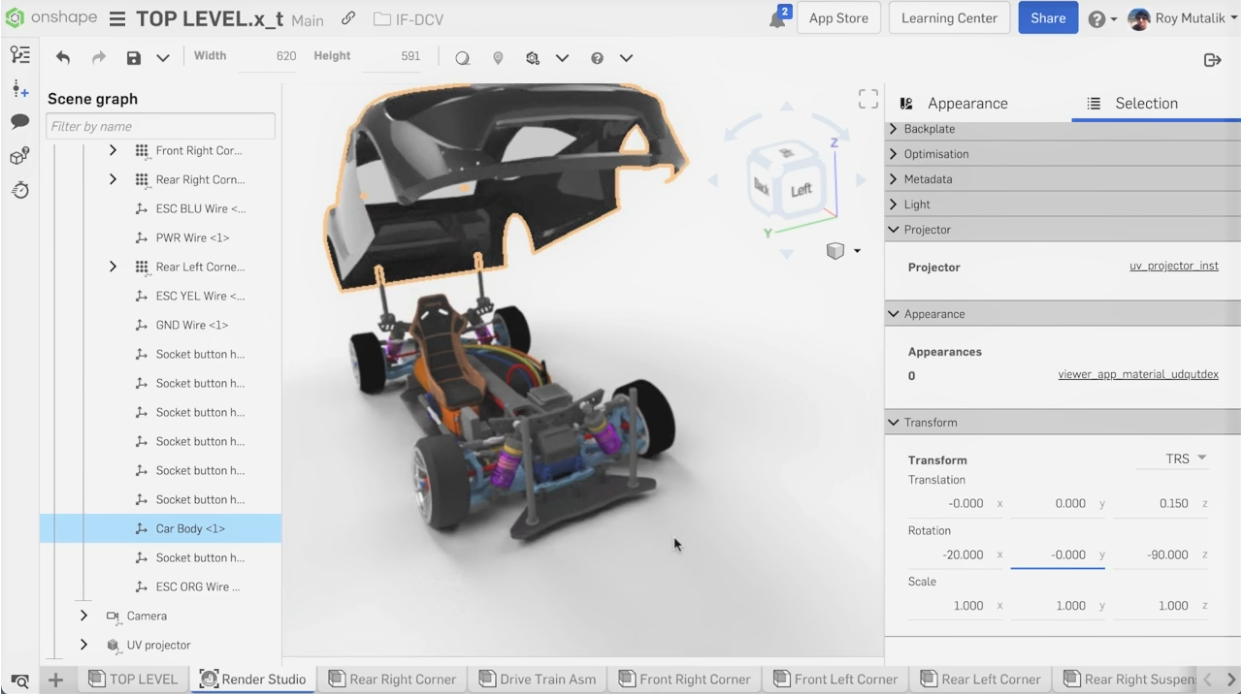Open the viewer_app_material_udqutdex link
The width and height of the screenshot is (1241, 694).
[x=1138, y=375]
